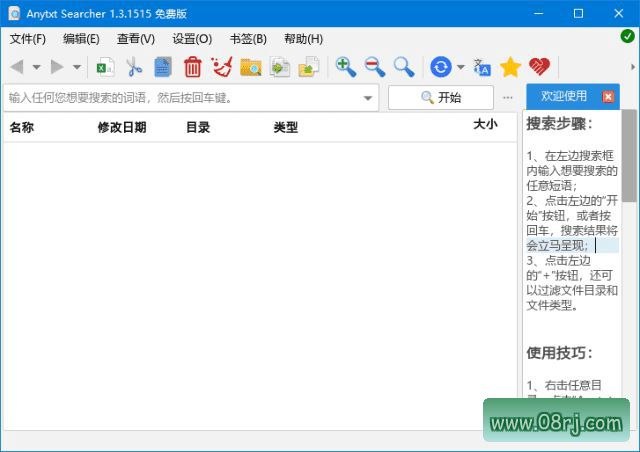Image resolution: width=640 pixels, height=452 pixels.
Task: Select the 欢迎使用 tab
Action: point(564,96)
